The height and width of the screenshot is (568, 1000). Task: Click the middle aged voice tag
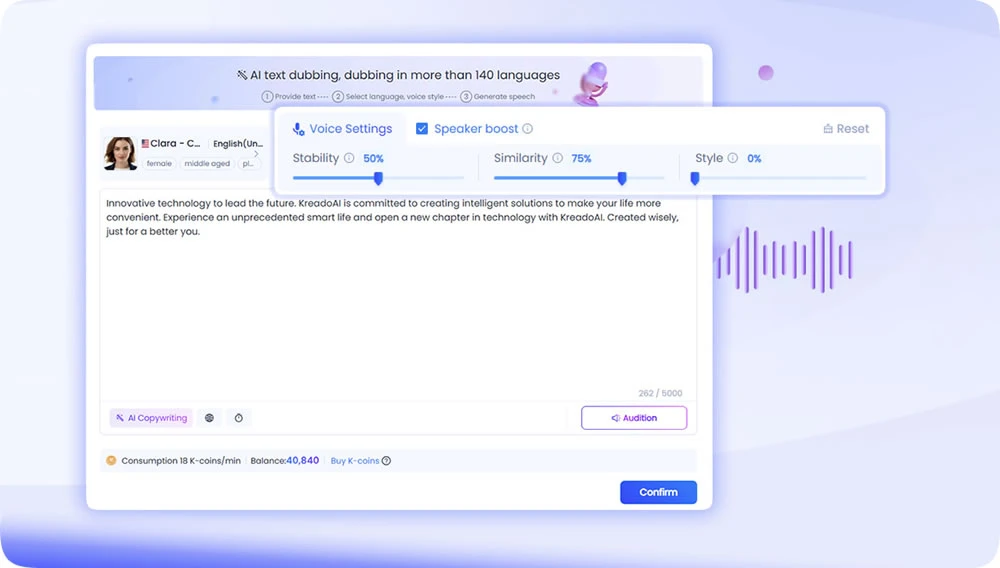tap(207, 164)
